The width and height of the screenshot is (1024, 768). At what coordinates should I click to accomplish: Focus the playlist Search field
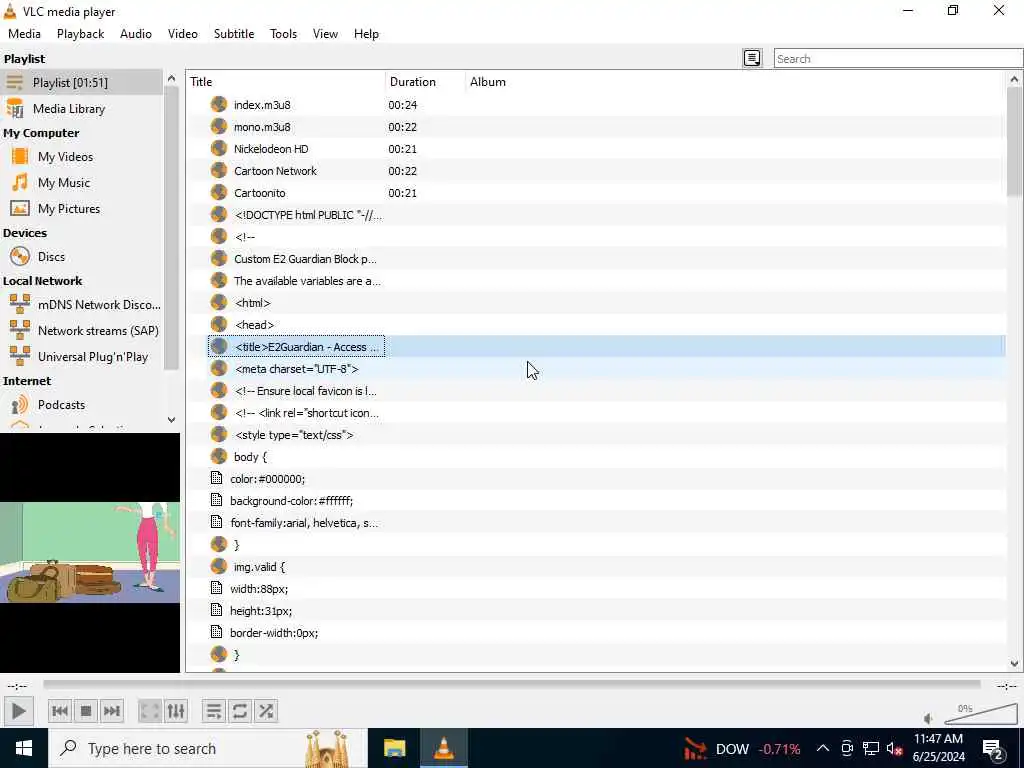(898, 58)
